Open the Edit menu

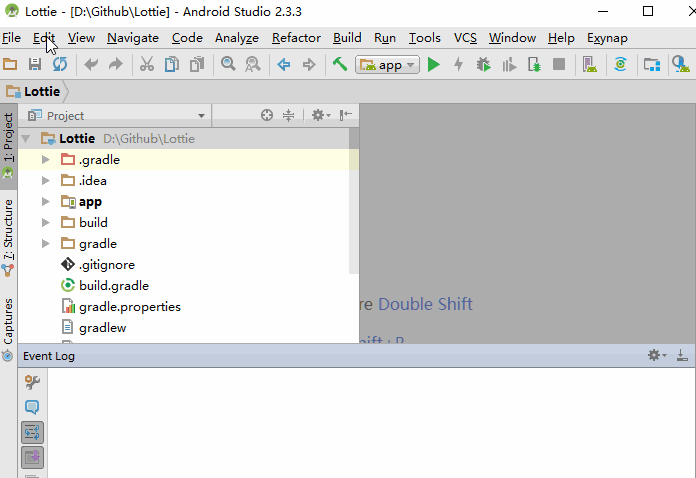44,38
